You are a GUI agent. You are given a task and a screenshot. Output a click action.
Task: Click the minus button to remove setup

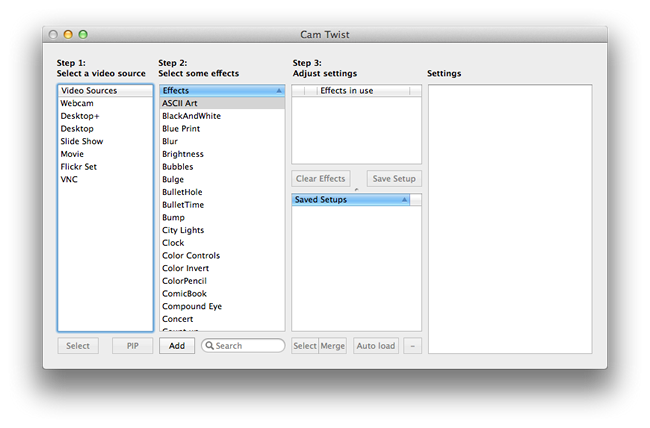click(412, 345)
